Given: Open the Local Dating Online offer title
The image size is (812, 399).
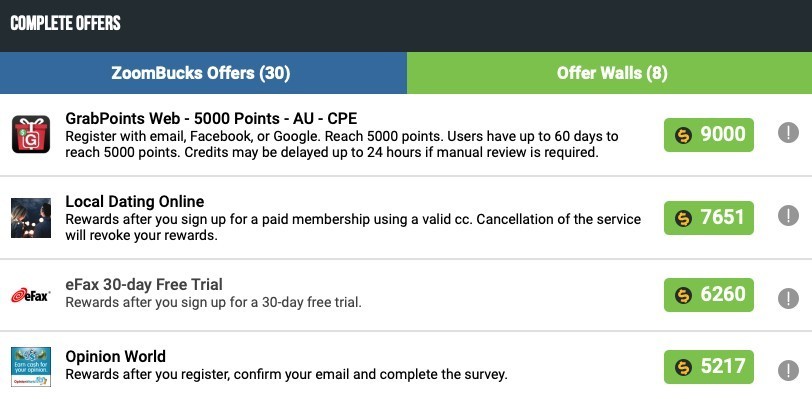Looking at the screenshot, I should tap(135, 201).
